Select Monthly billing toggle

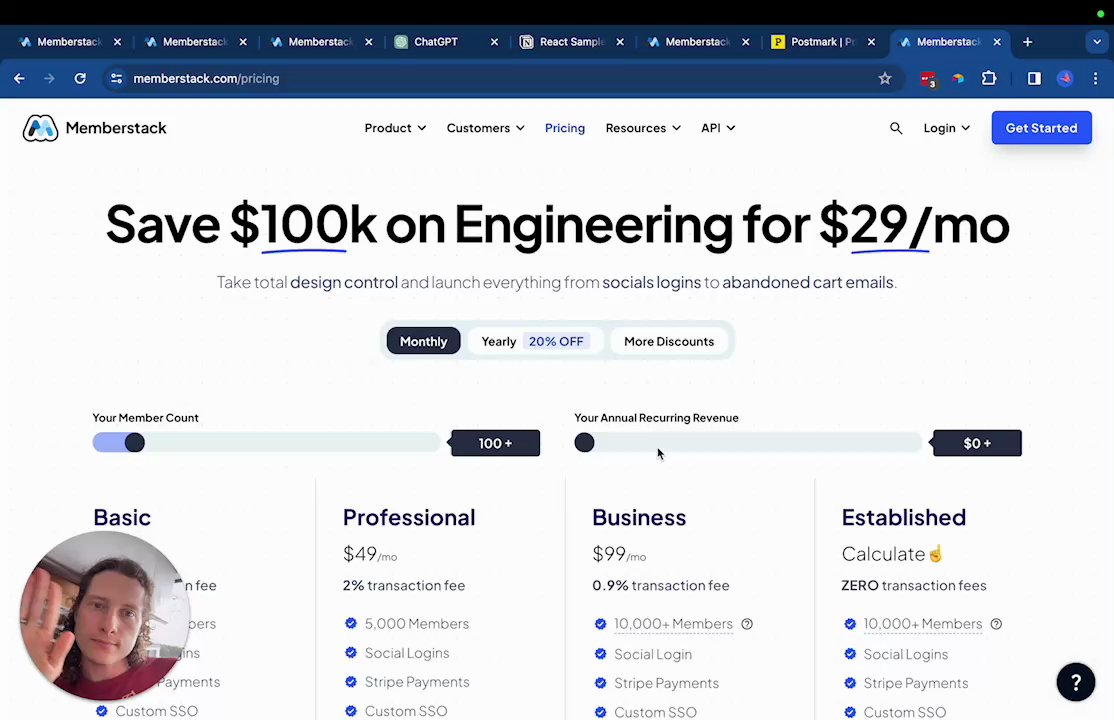tap(423, 341)
